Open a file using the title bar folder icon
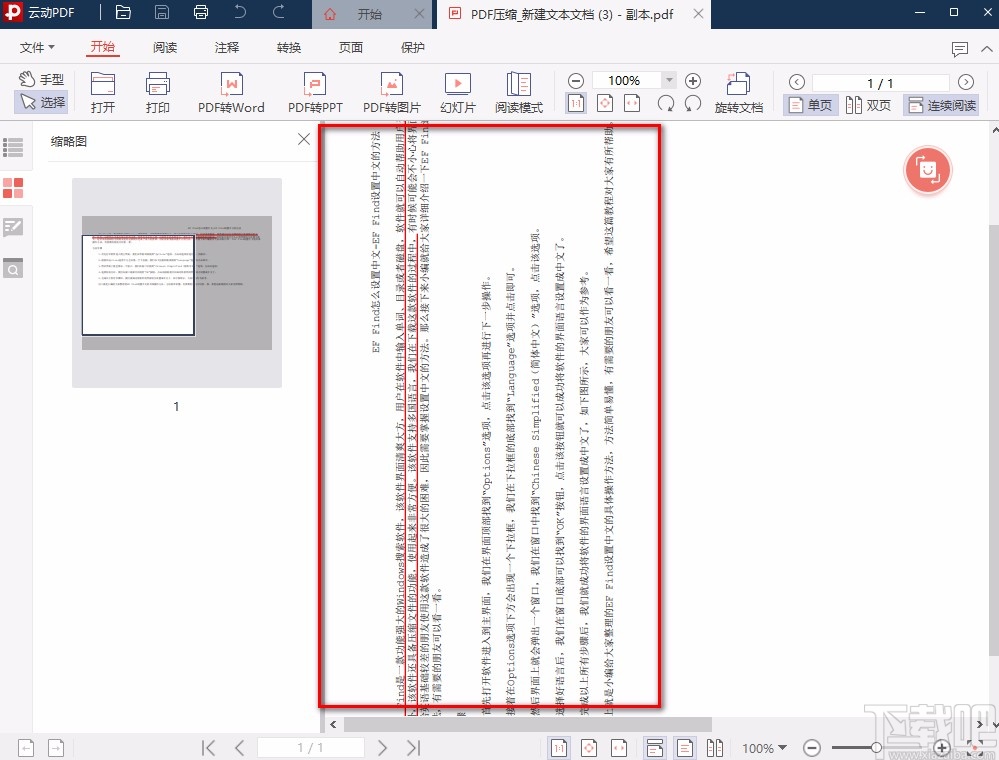 (x=123, y=13)
